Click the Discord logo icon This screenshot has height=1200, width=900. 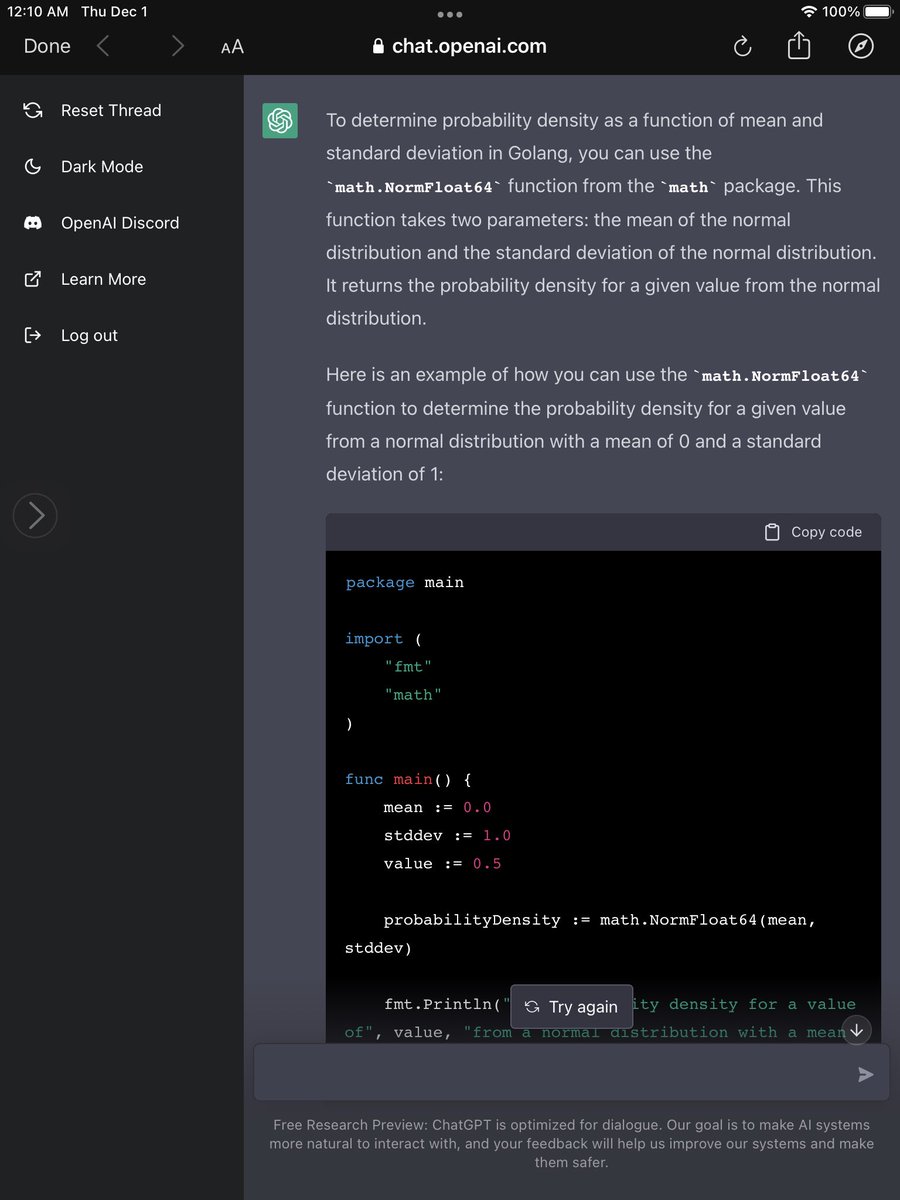point(32,223)
